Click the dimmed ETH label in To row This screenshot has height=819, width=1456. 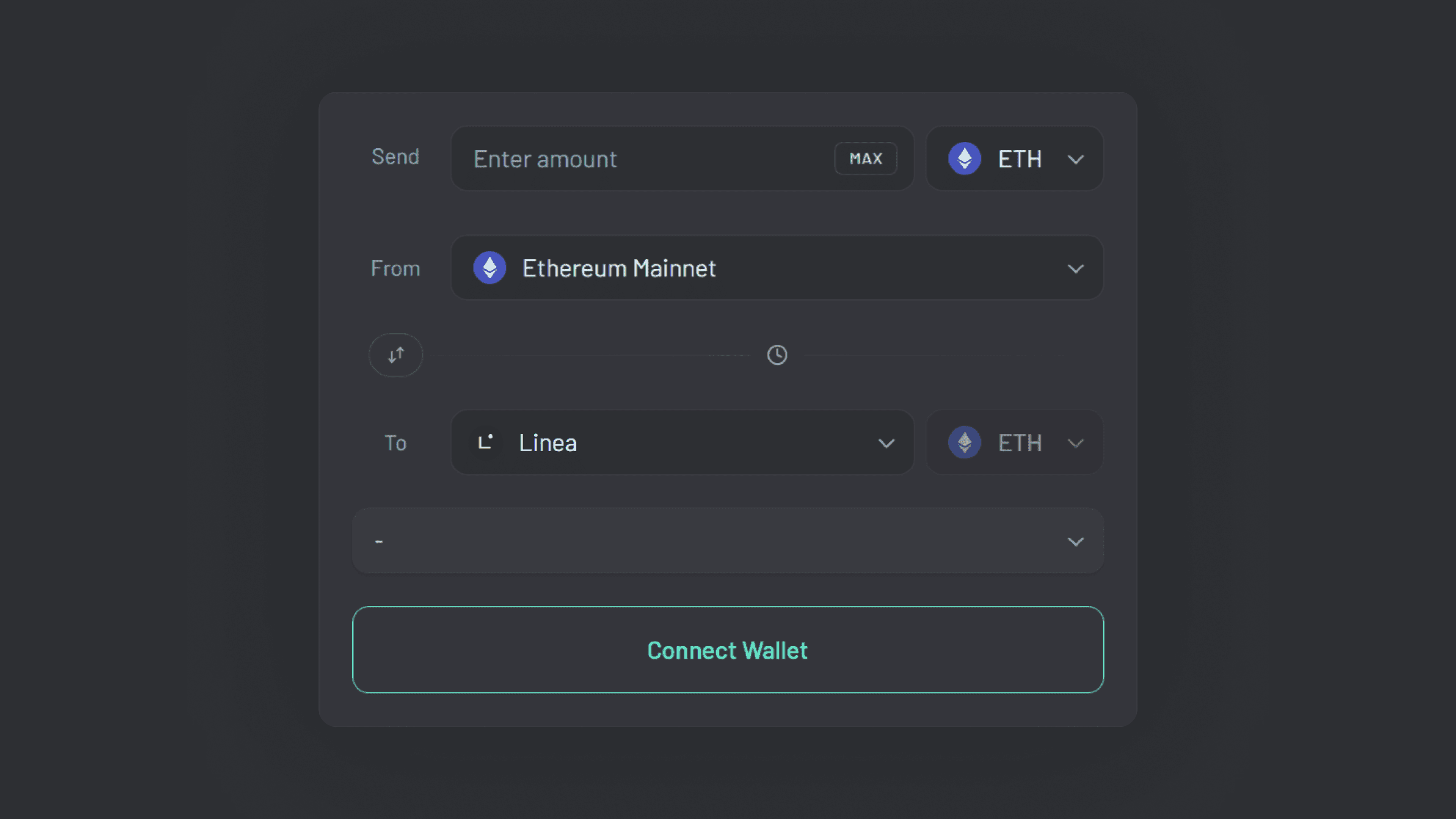pos(1020,442)
